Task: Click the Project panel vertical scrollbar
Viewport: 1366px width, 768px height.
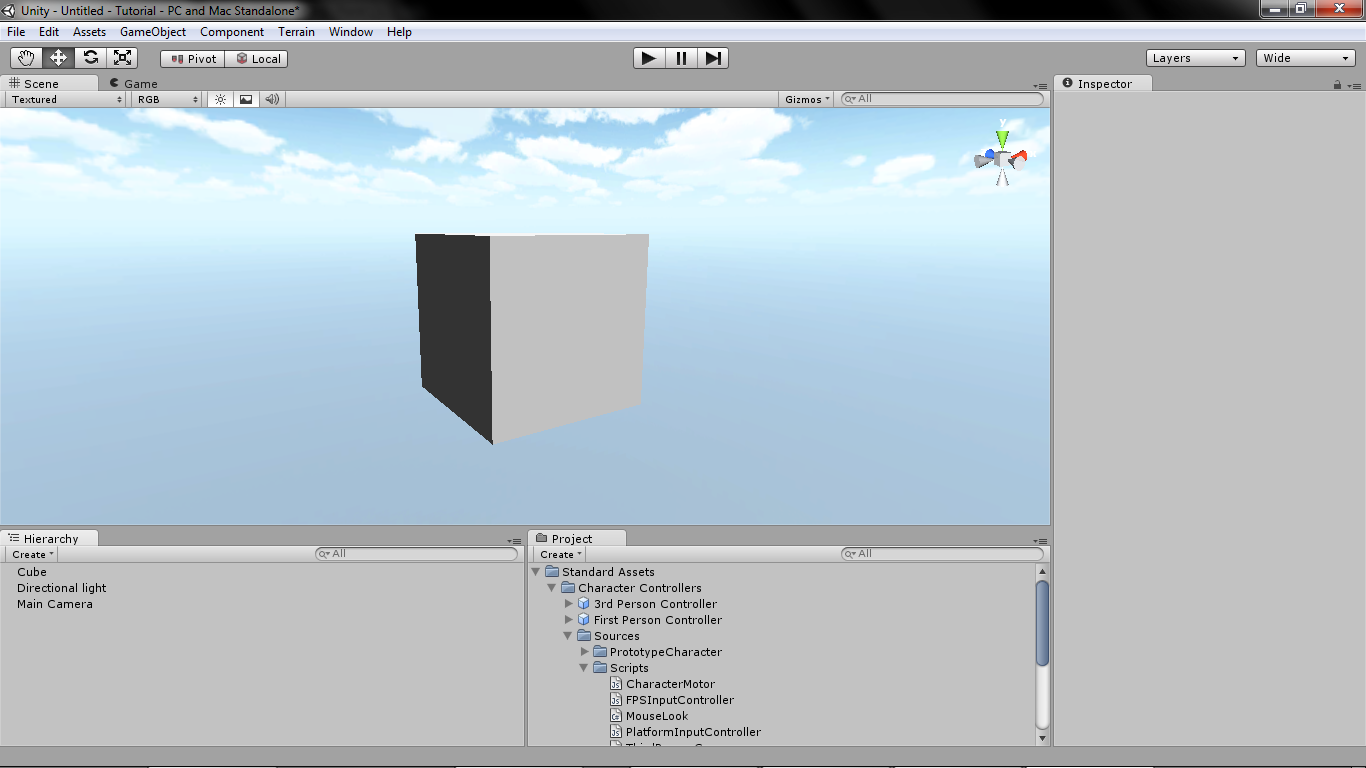Action: [x=1043, y=656]
